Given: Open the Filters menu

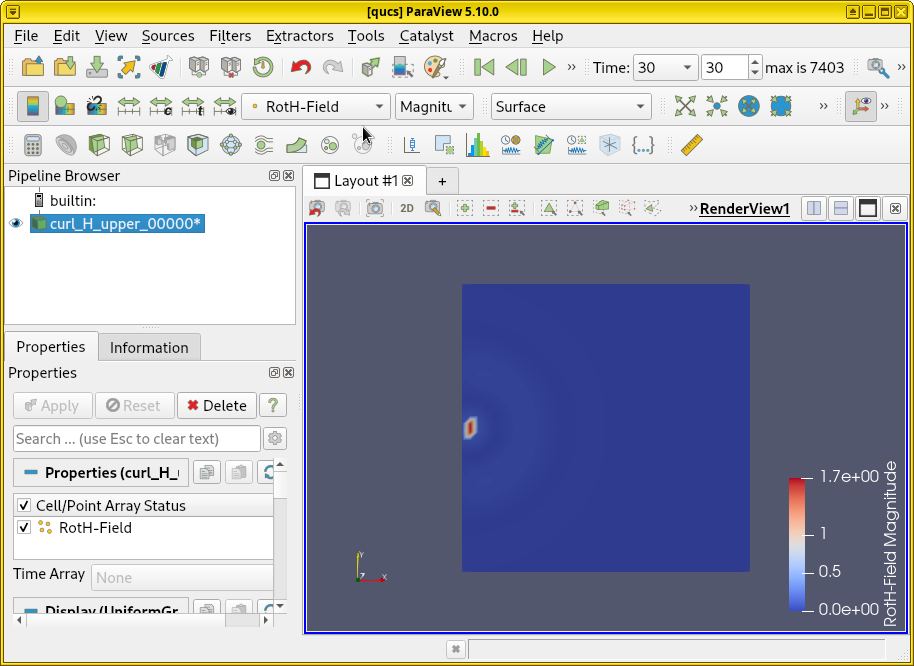Looking at the screenshot, I should (230, 35).
